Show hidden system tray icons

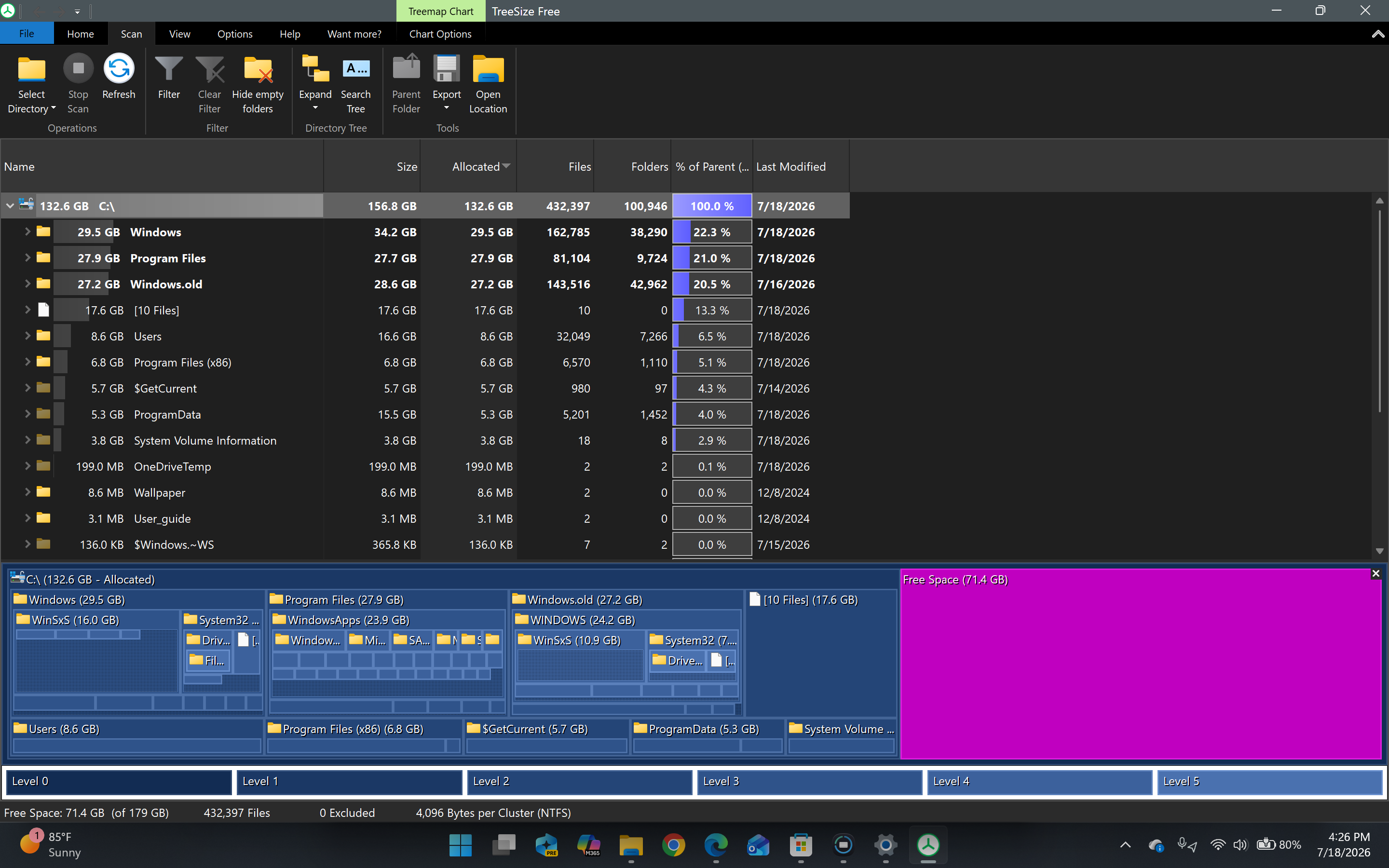[1125, 844]
